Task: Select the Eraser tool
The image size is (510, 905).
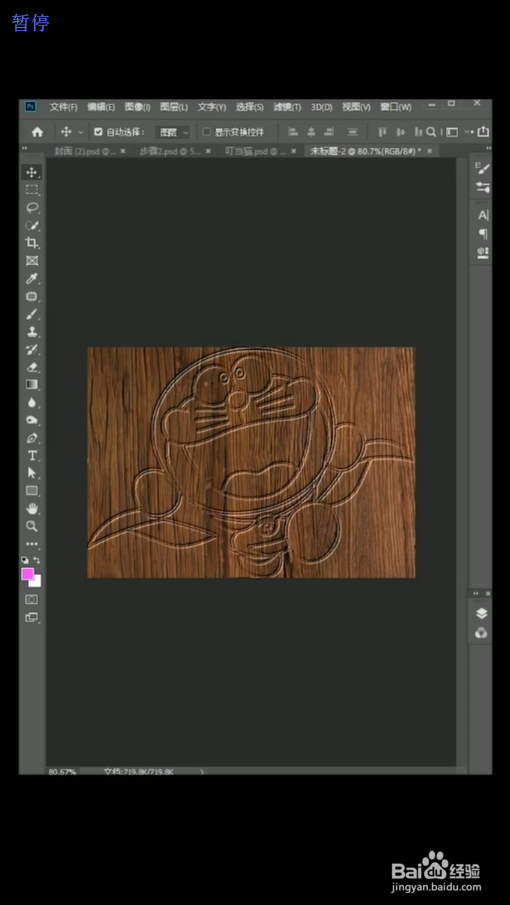Action: pos(32,367)
